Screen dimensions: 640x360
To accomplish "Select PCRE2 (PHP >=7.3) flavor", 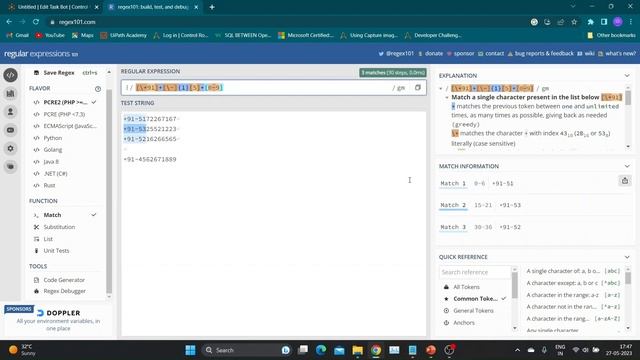I will coord(66,102).
